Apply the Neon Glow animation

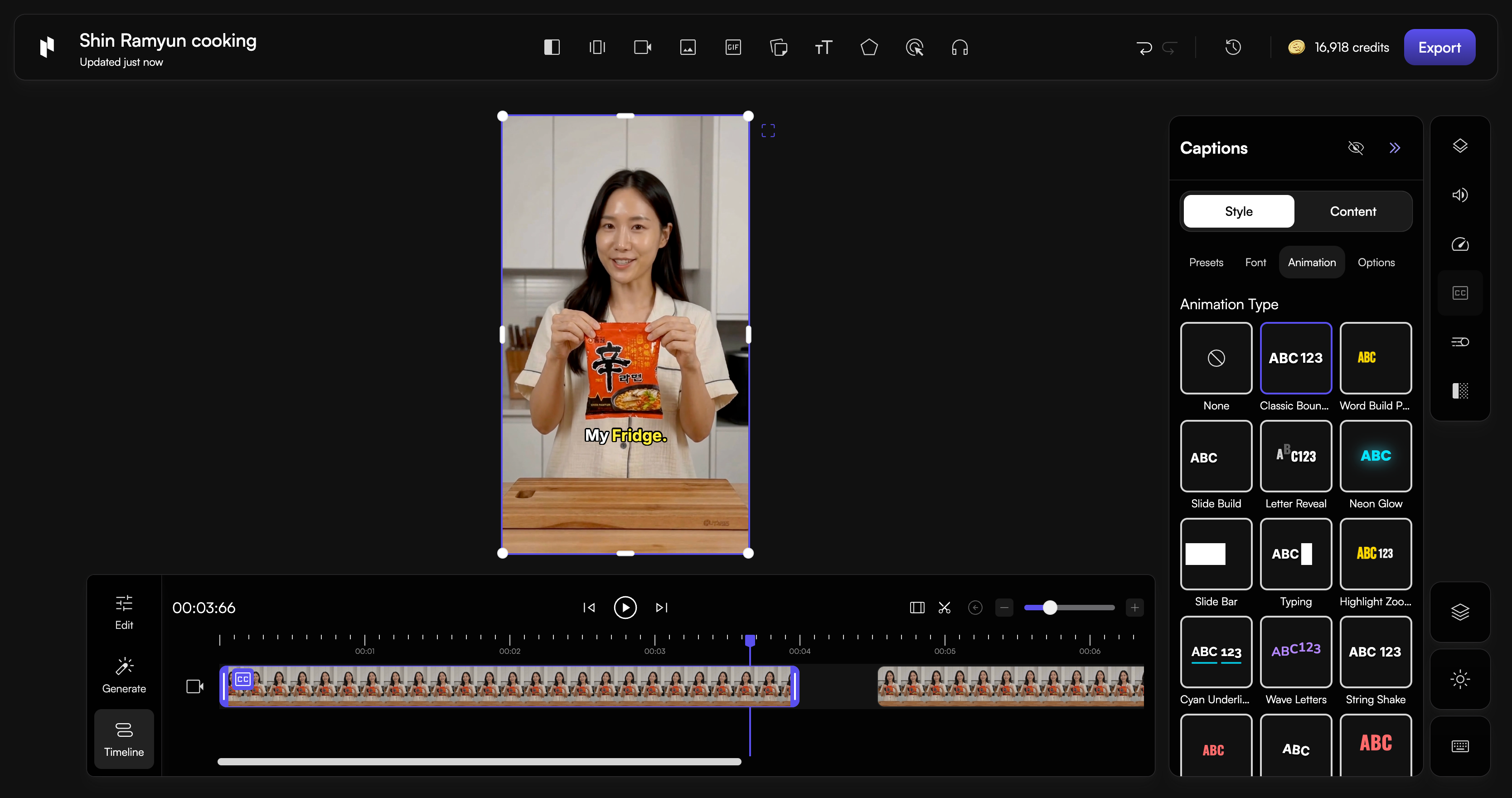pyautogui.click(x=1375, y=456)
